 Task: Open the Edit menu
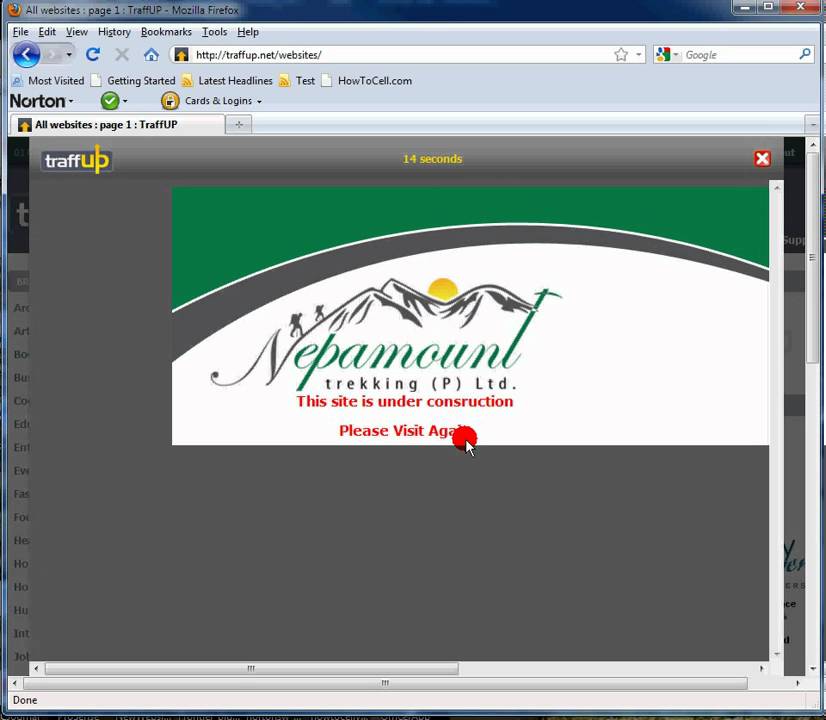pos(47,32)
